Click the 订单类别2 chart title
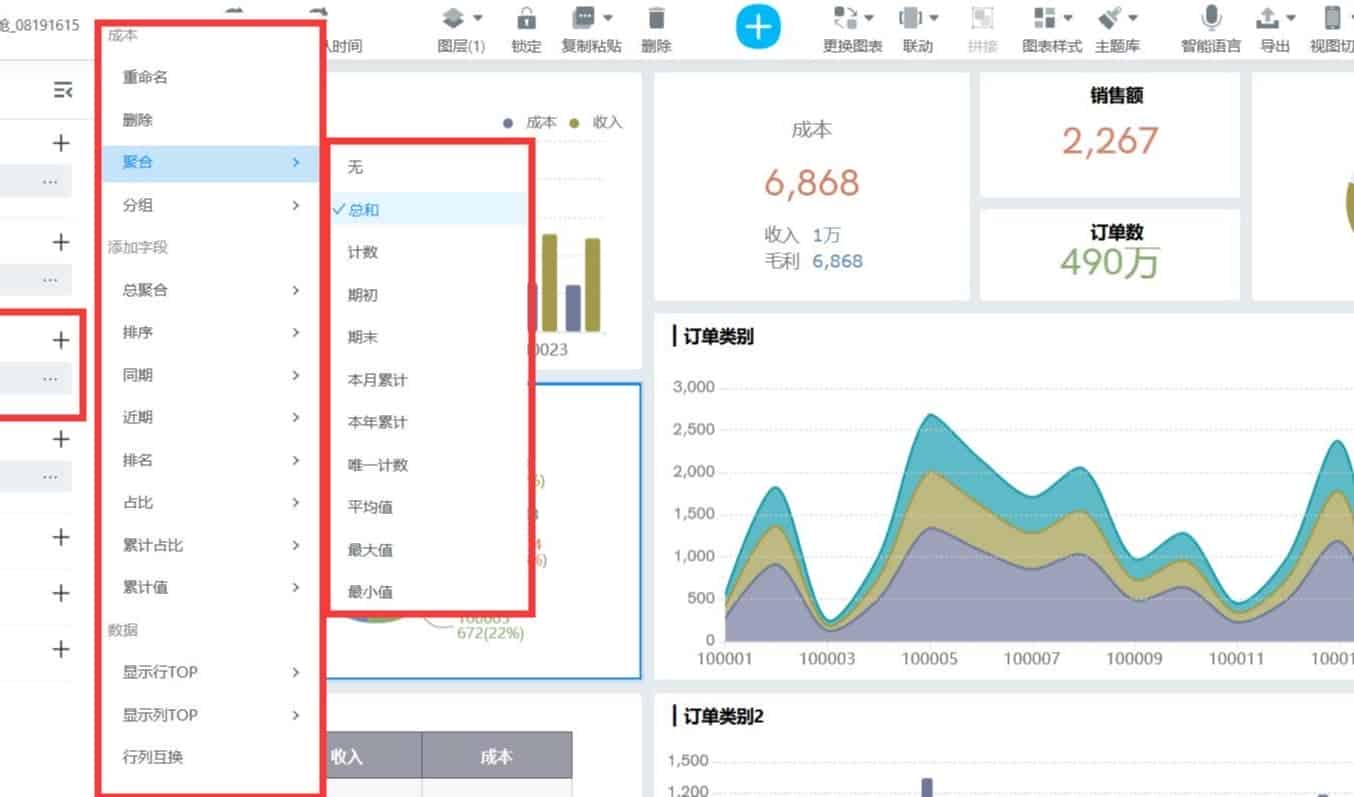This screenshot has height=797, width=1354. [722, 716]
